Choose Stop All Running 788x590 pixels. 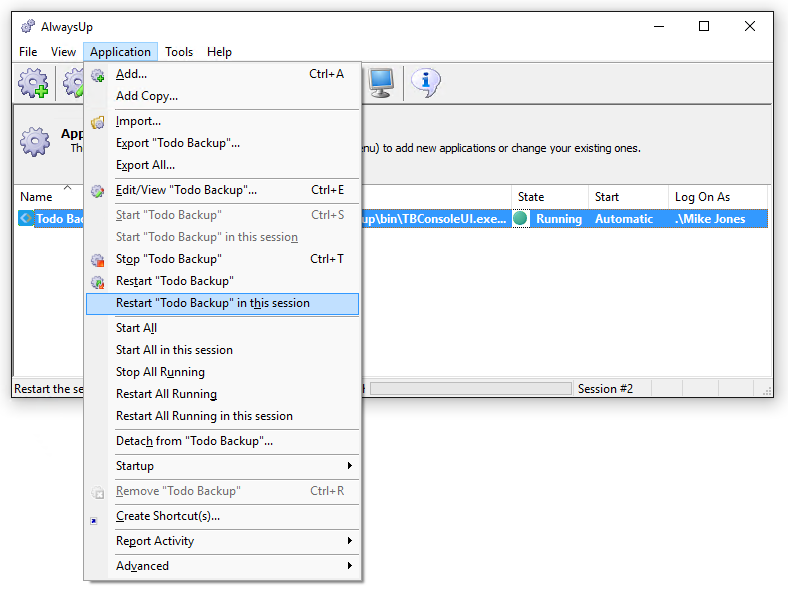click(223, 372)
